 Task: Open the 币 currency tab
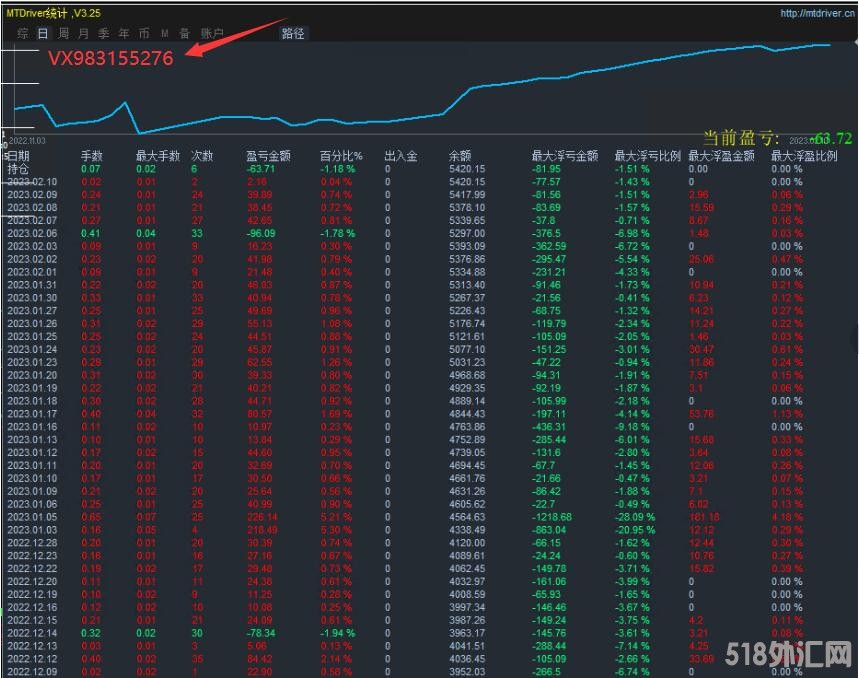144,33
